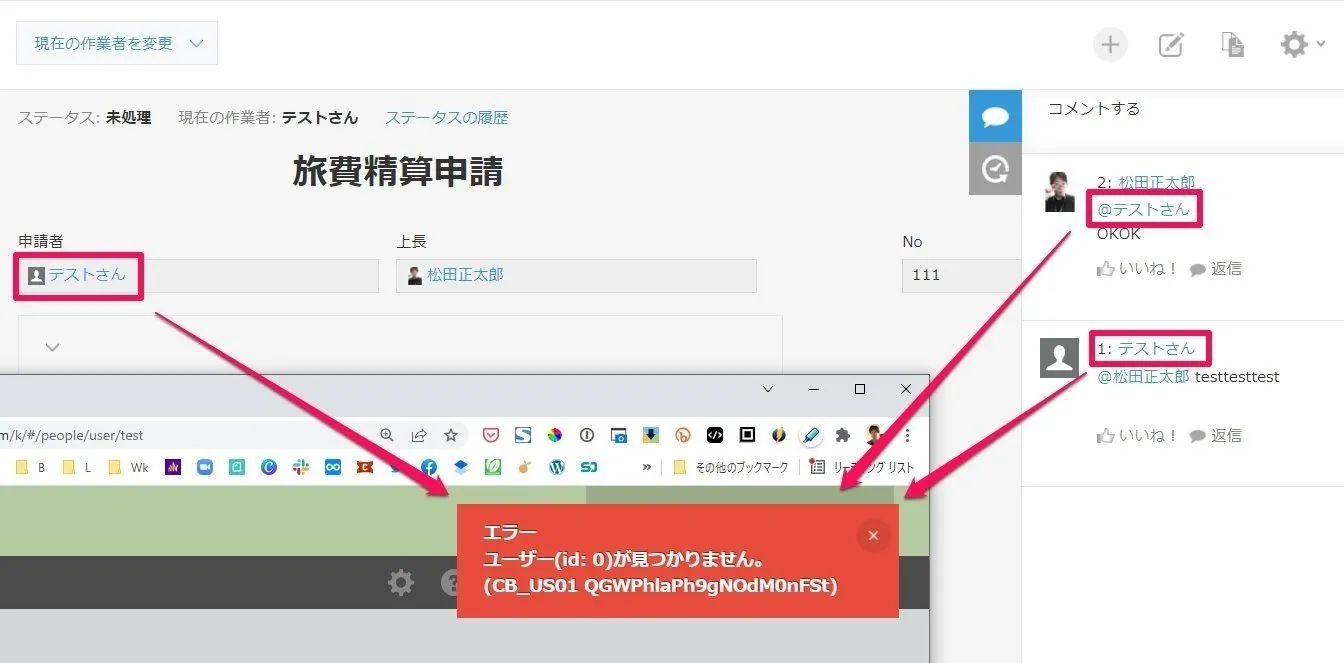Open テストさん link in 申請者 field

point(87,274)
